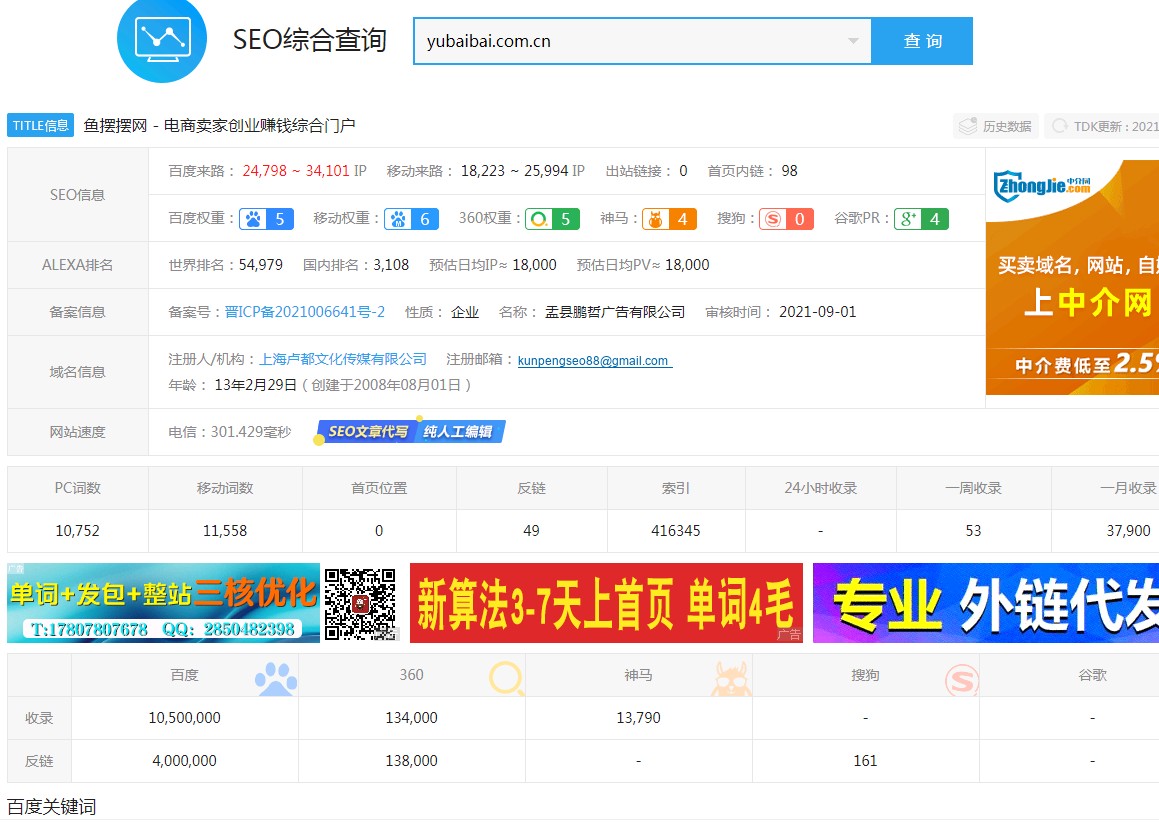Click the SEO文章代写 banner

click(367, 431)
